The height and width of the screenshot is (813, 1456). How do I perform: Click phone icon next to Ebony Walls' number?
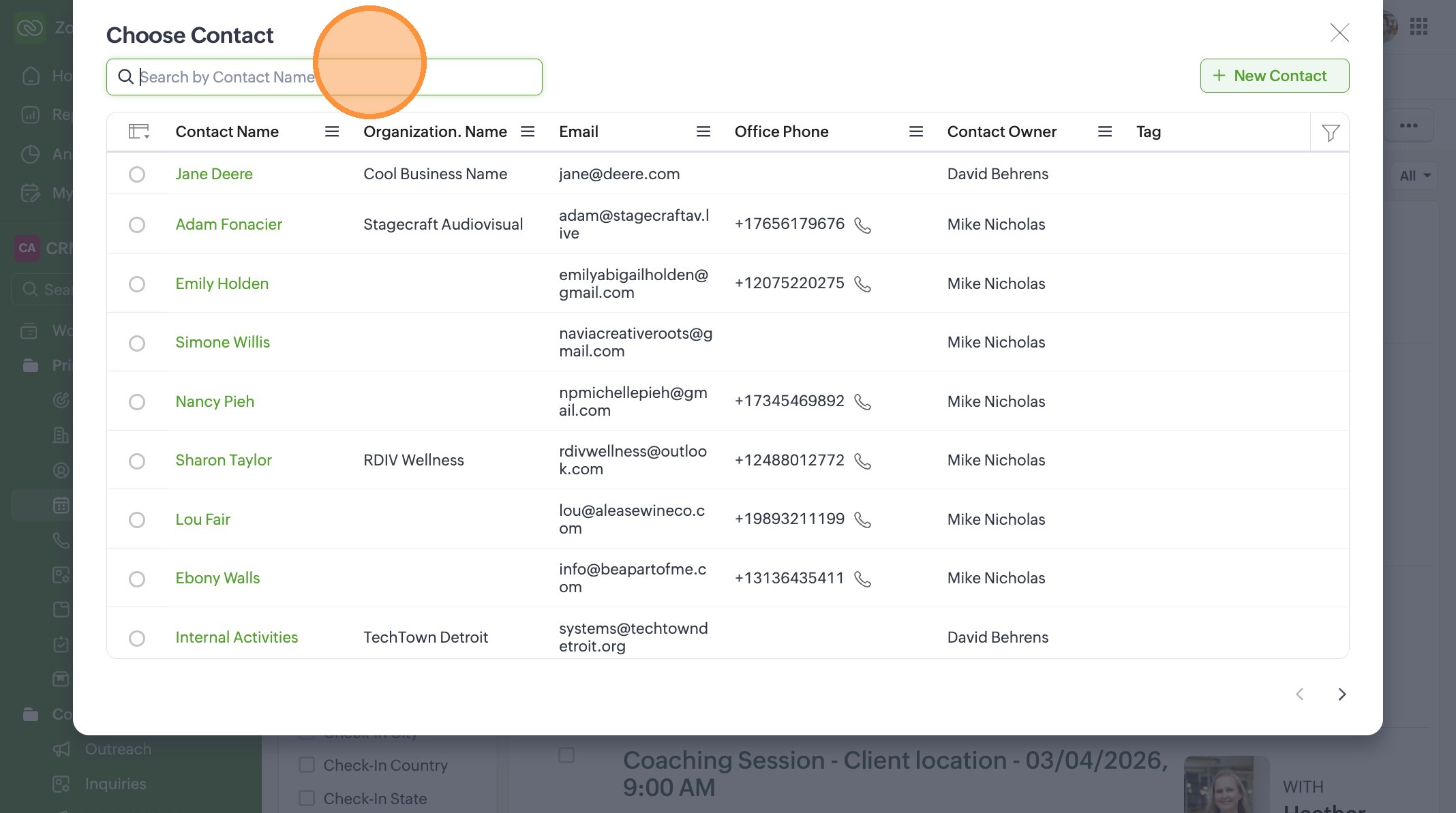(x=862, y=579)
